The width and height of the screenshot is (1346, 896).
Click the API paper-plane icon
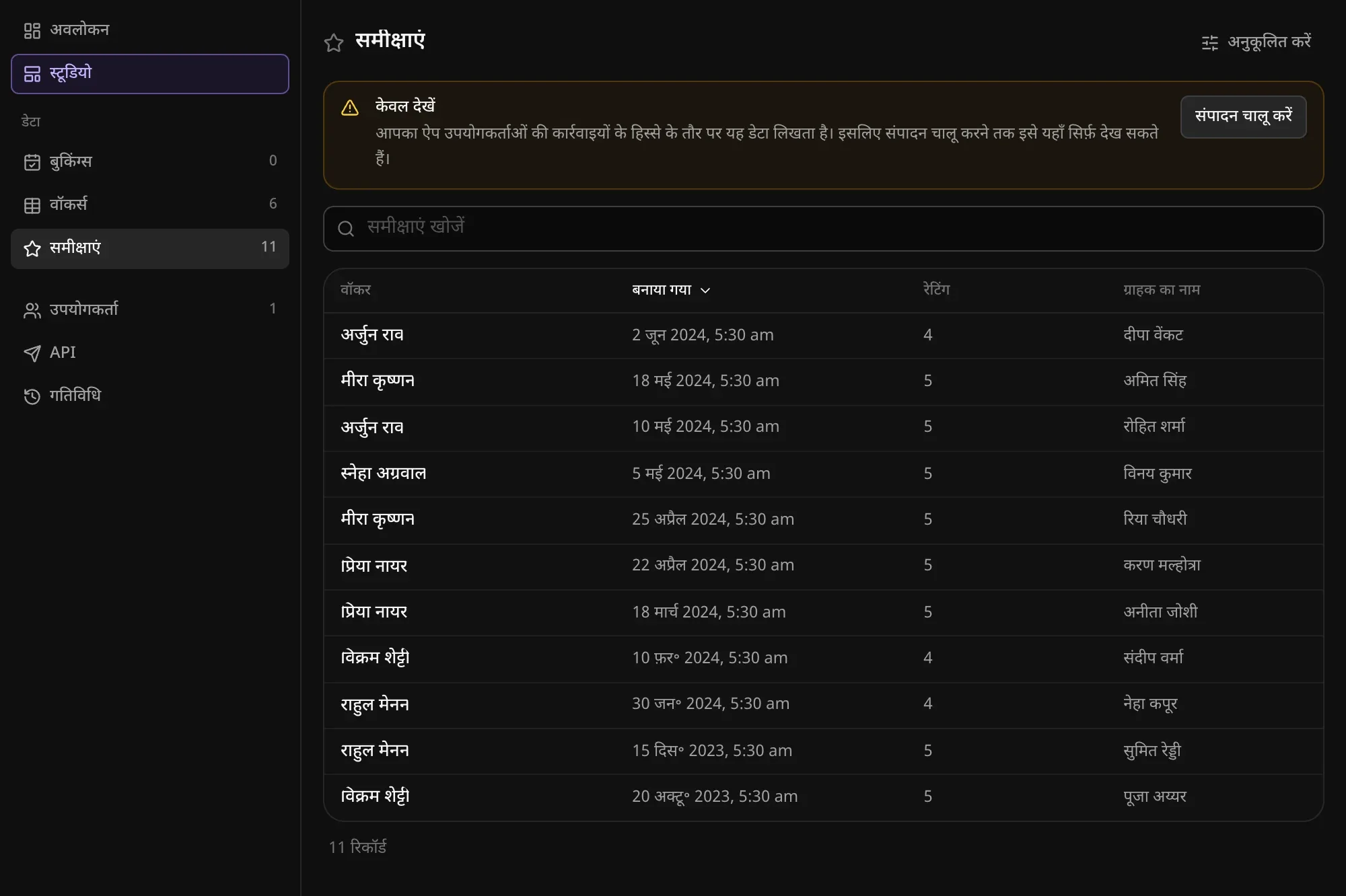pyautogui.click(x=32, y=353)
